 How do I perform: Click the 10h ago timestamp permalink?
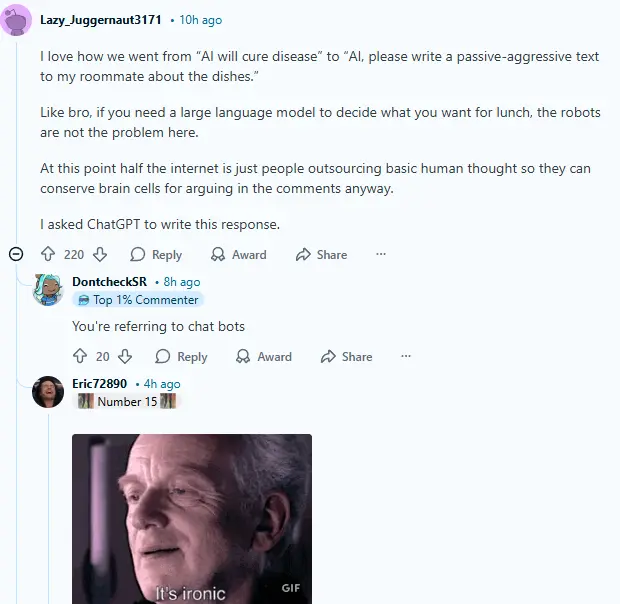click(200, 20)
